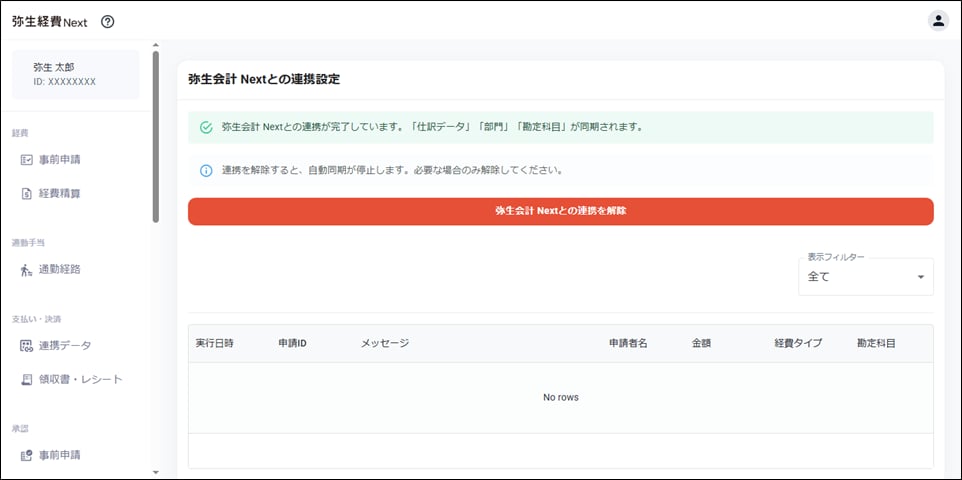
Task: Click the sidebar scroll up arrow
Action: click(156, 45)
